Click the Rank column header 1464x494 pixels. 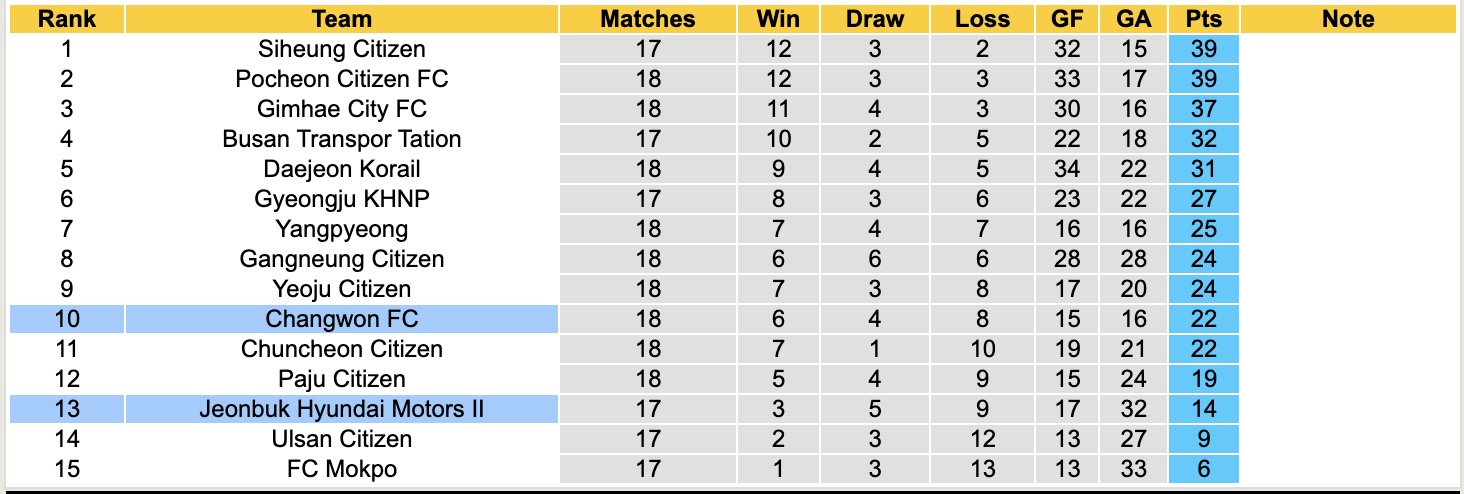pyautogui.click(x=67, y=19)
